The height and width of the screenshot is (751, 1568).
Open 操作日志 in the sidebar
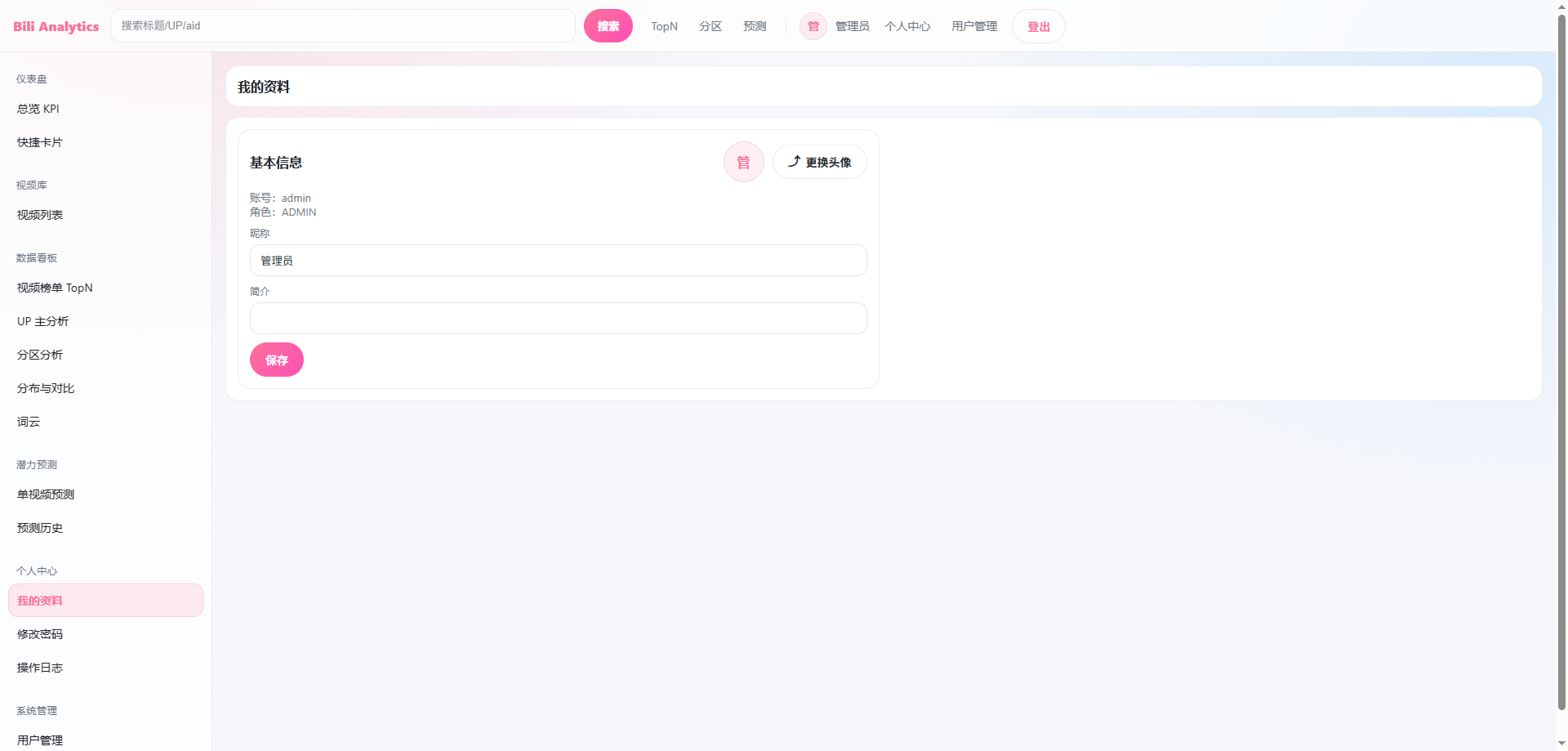click(x=40, y=668)
